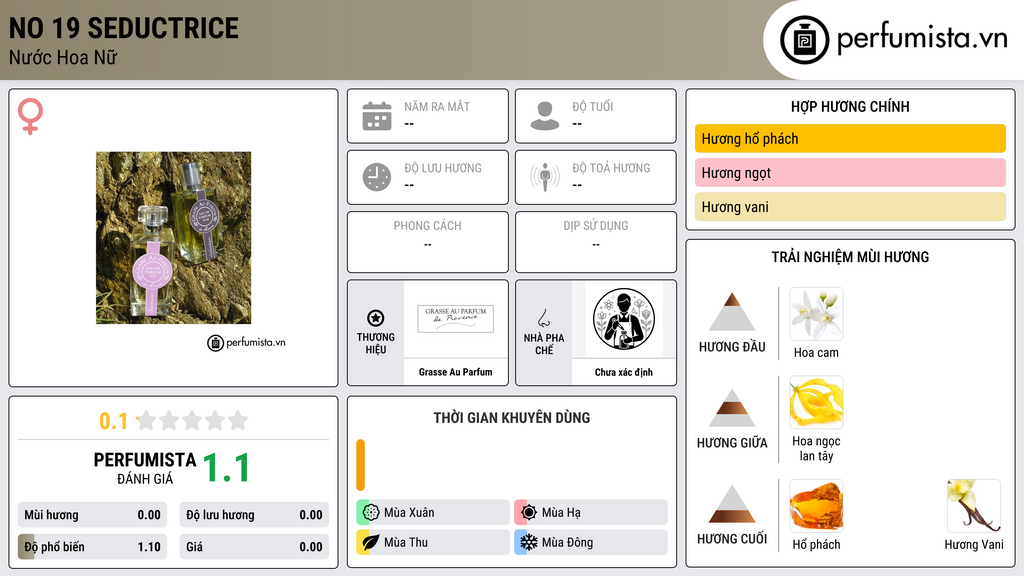Click the Phong cách info box
Viewport: 1024px width, 576px height.
coord(428,242)
